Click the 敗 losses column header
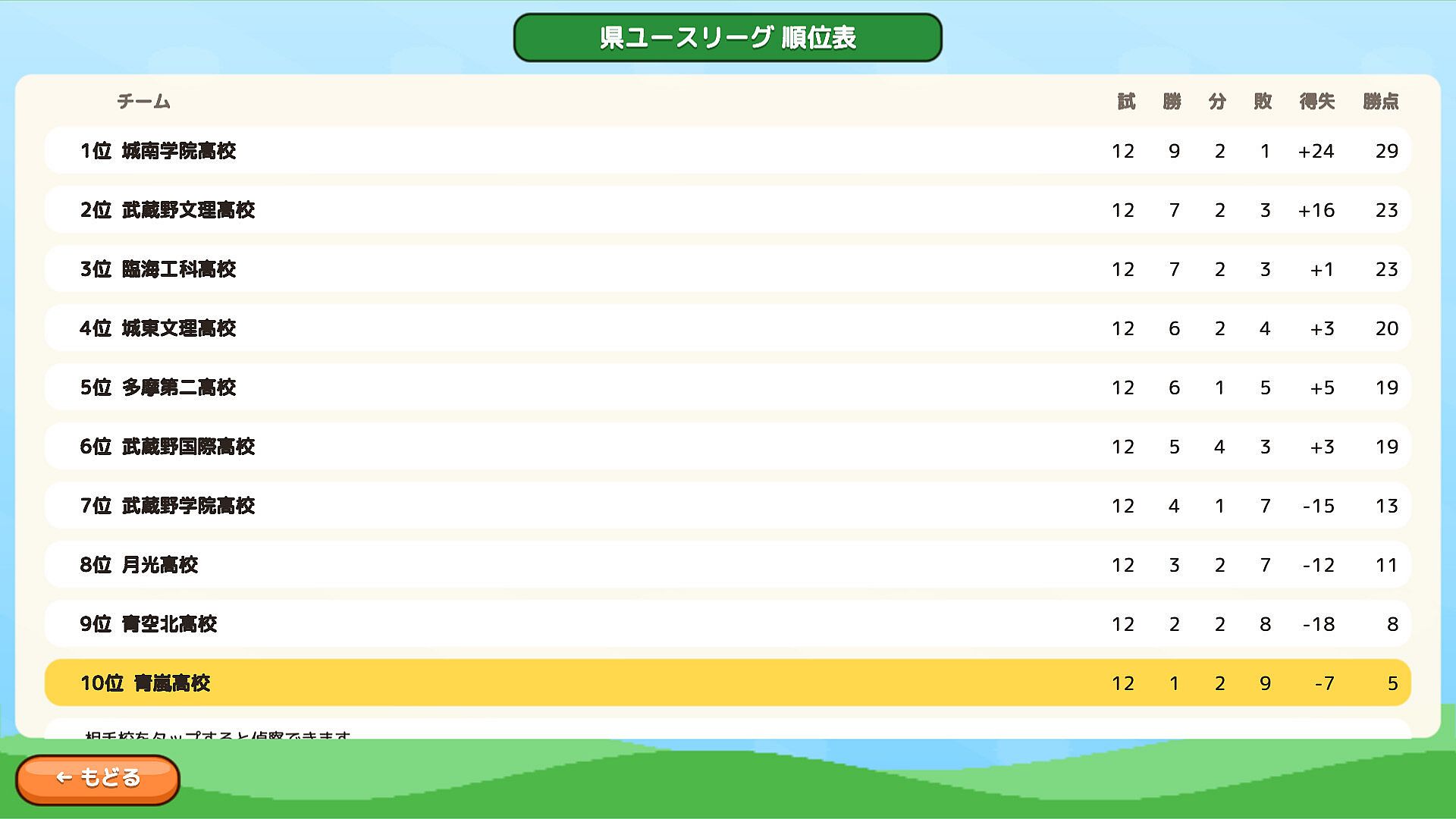 point(1263,101)
